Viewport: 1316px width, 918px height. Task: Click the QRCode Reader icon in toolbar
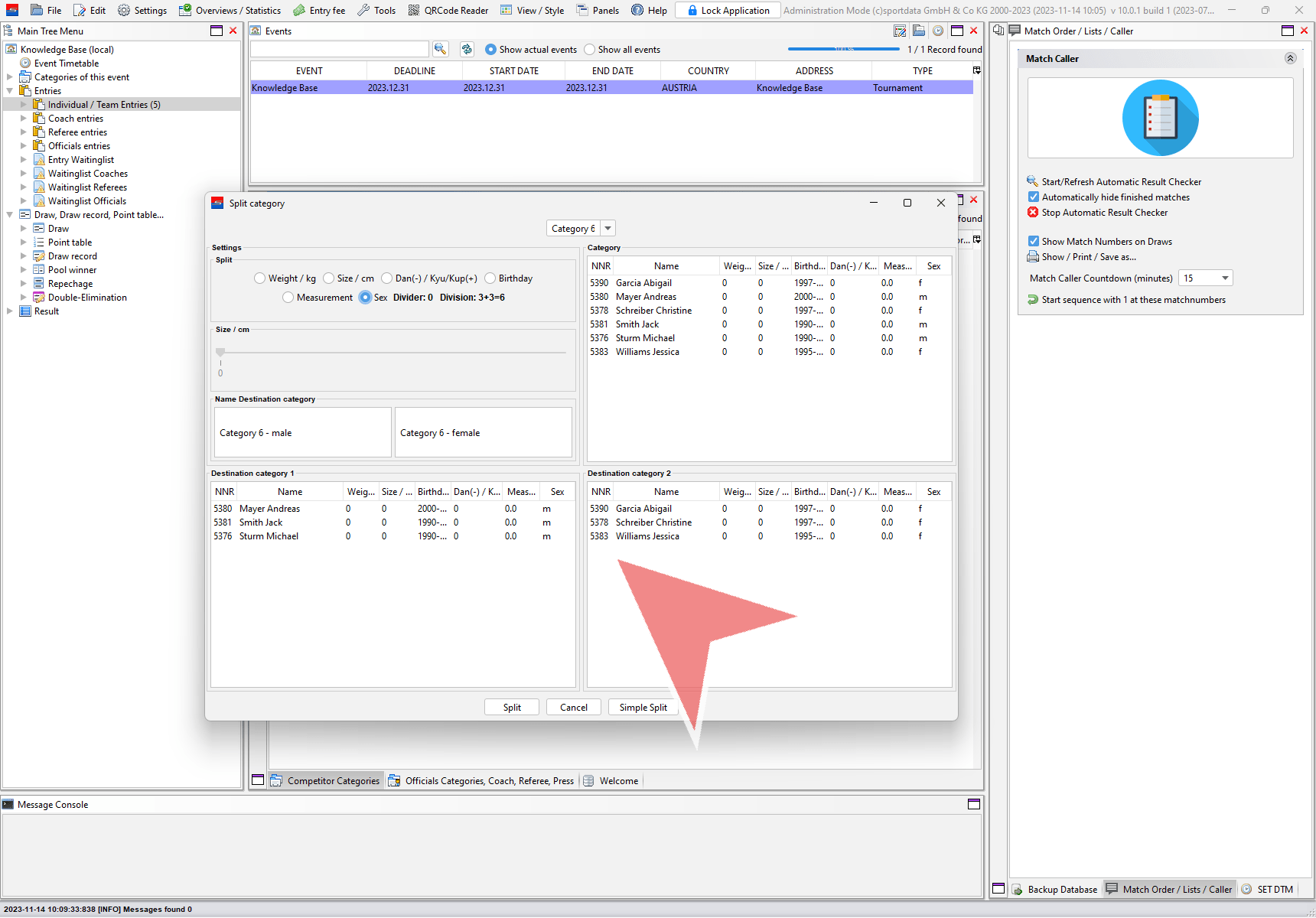(x=414, y=10)
